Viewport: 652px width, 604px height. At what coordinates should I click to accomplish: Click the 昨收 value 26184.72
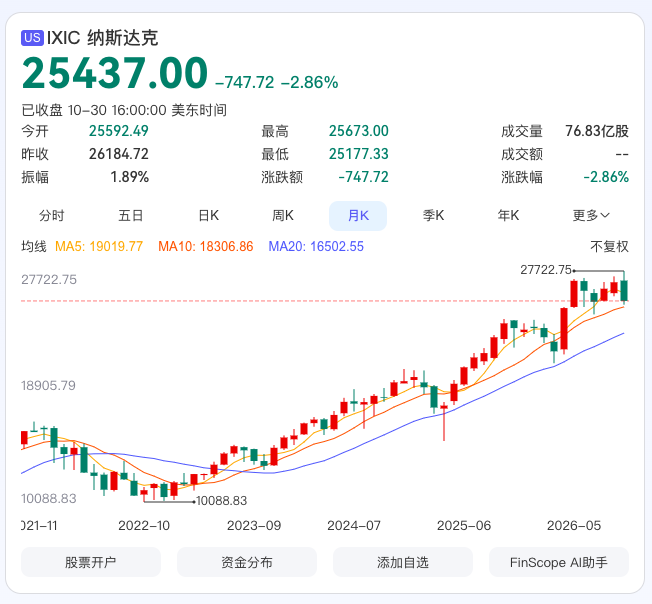click(119, 154)
